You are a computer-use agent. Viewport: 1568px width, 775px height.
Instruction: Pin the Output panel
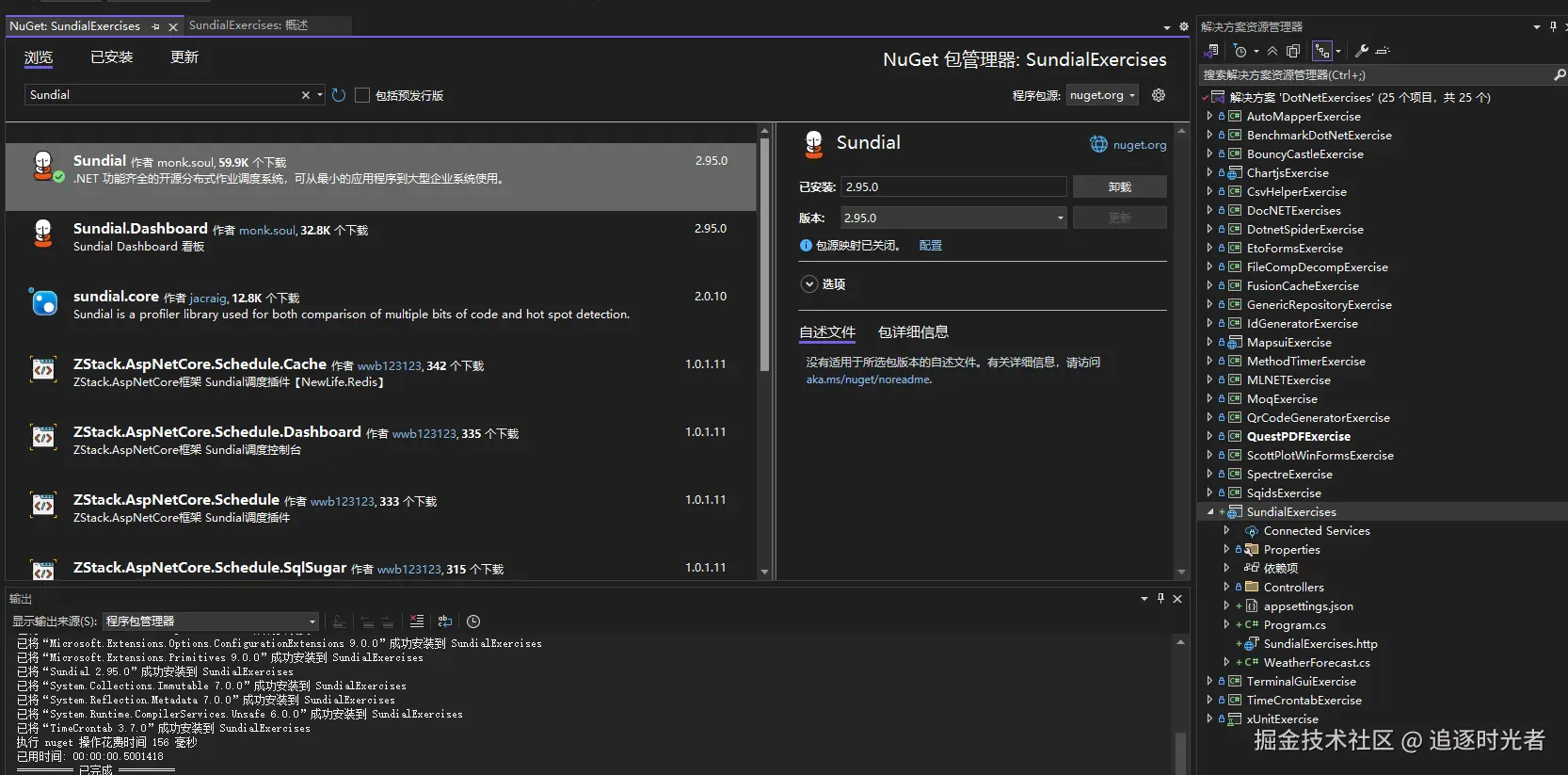tap(1160, 598)
